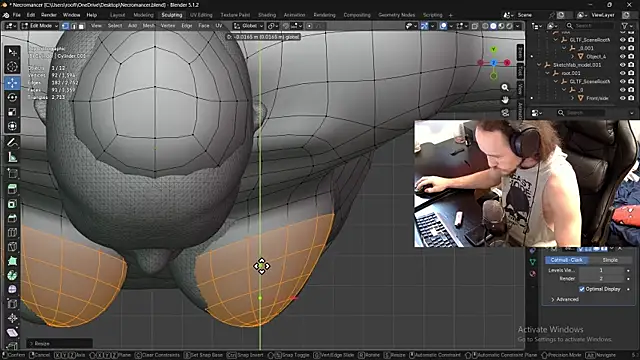This screenshot has width=640, height=360.
Task: Enable rendered viewport shading
Action: (509, 26)
